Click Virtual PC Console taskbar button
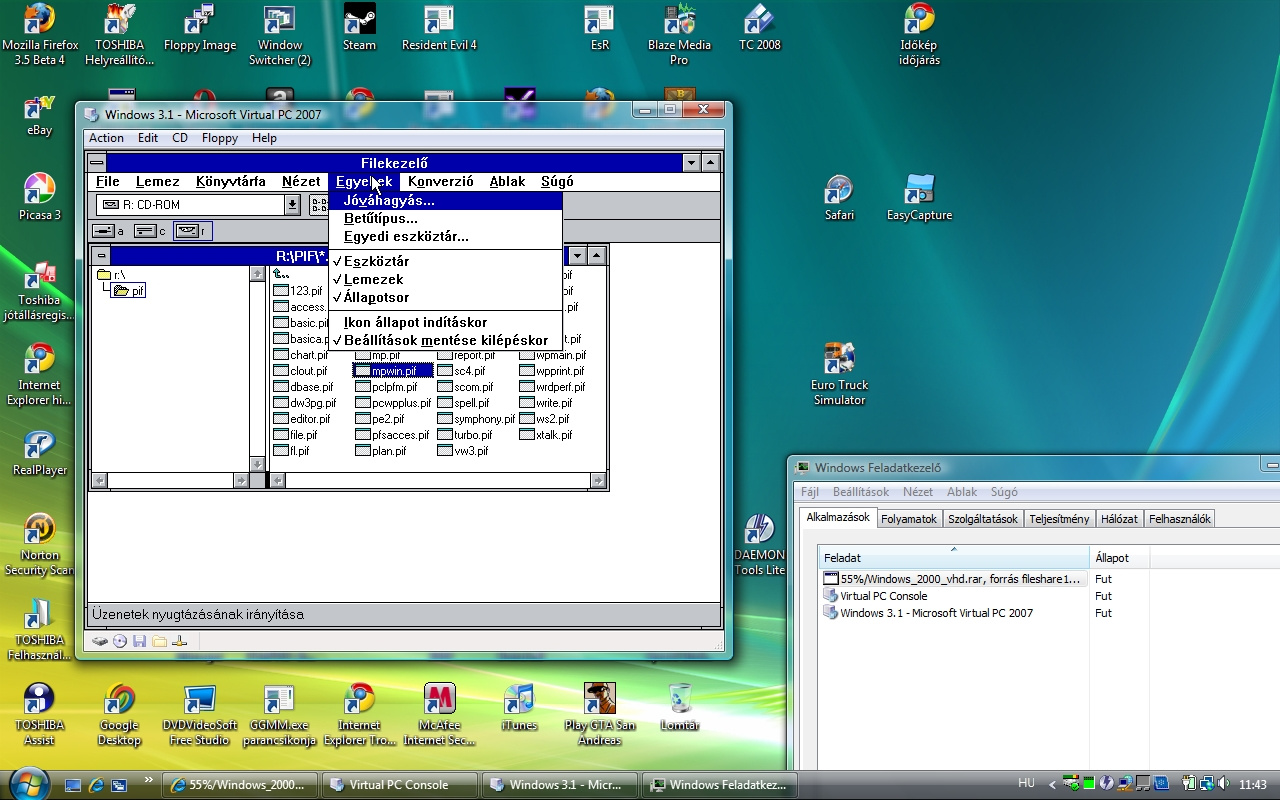Viewport: 1280px width, 800px height. pyautogui.click(x=399, y=785)
